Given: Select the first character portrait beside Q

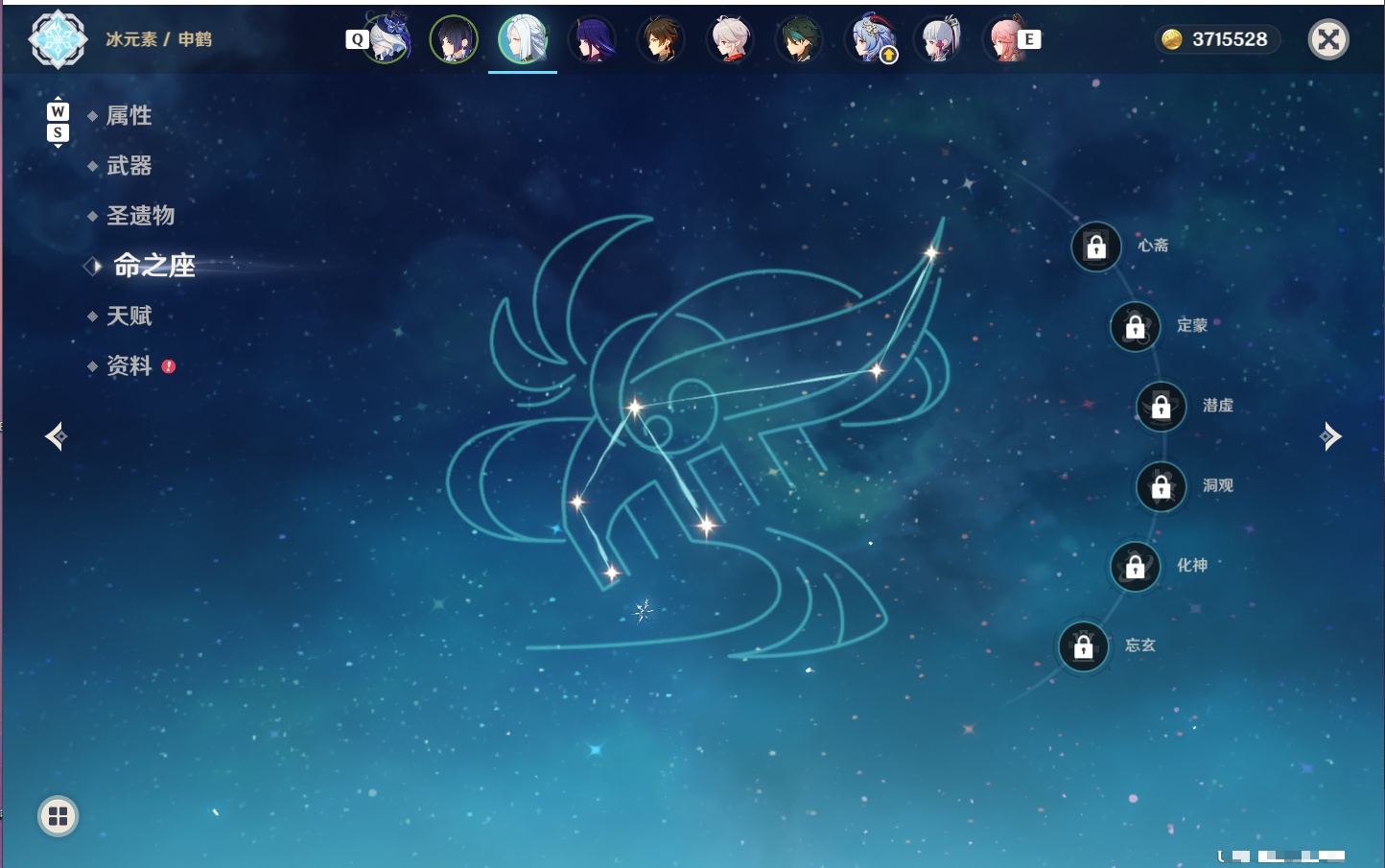Looking at the screenshot, I should [x=387, y=39].
